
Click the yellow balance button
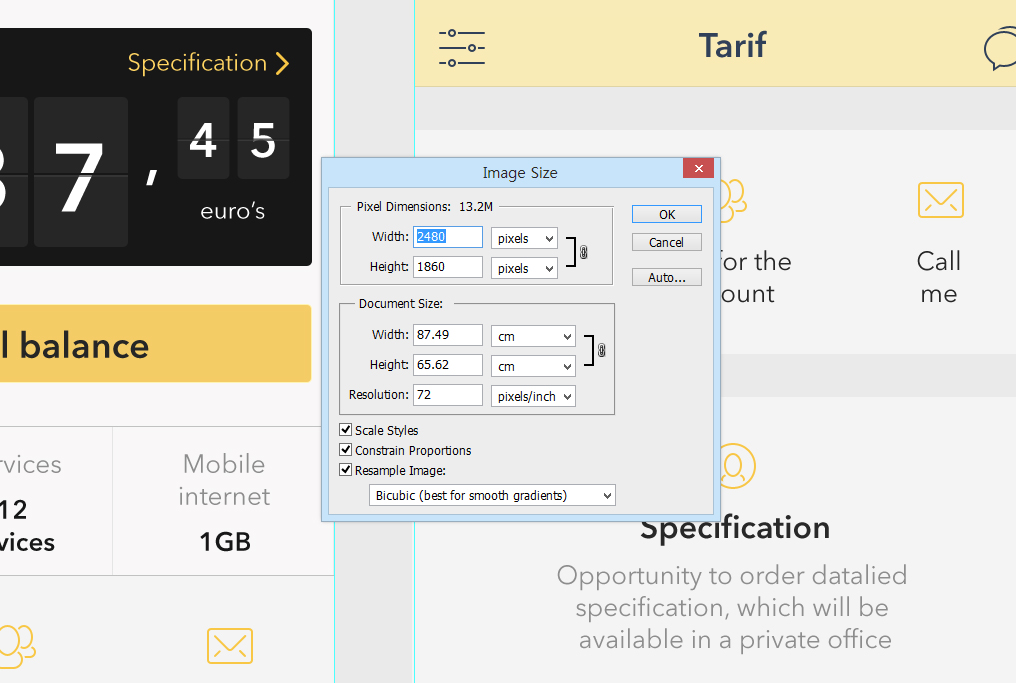pyautogui.click(x=156, y=343)
